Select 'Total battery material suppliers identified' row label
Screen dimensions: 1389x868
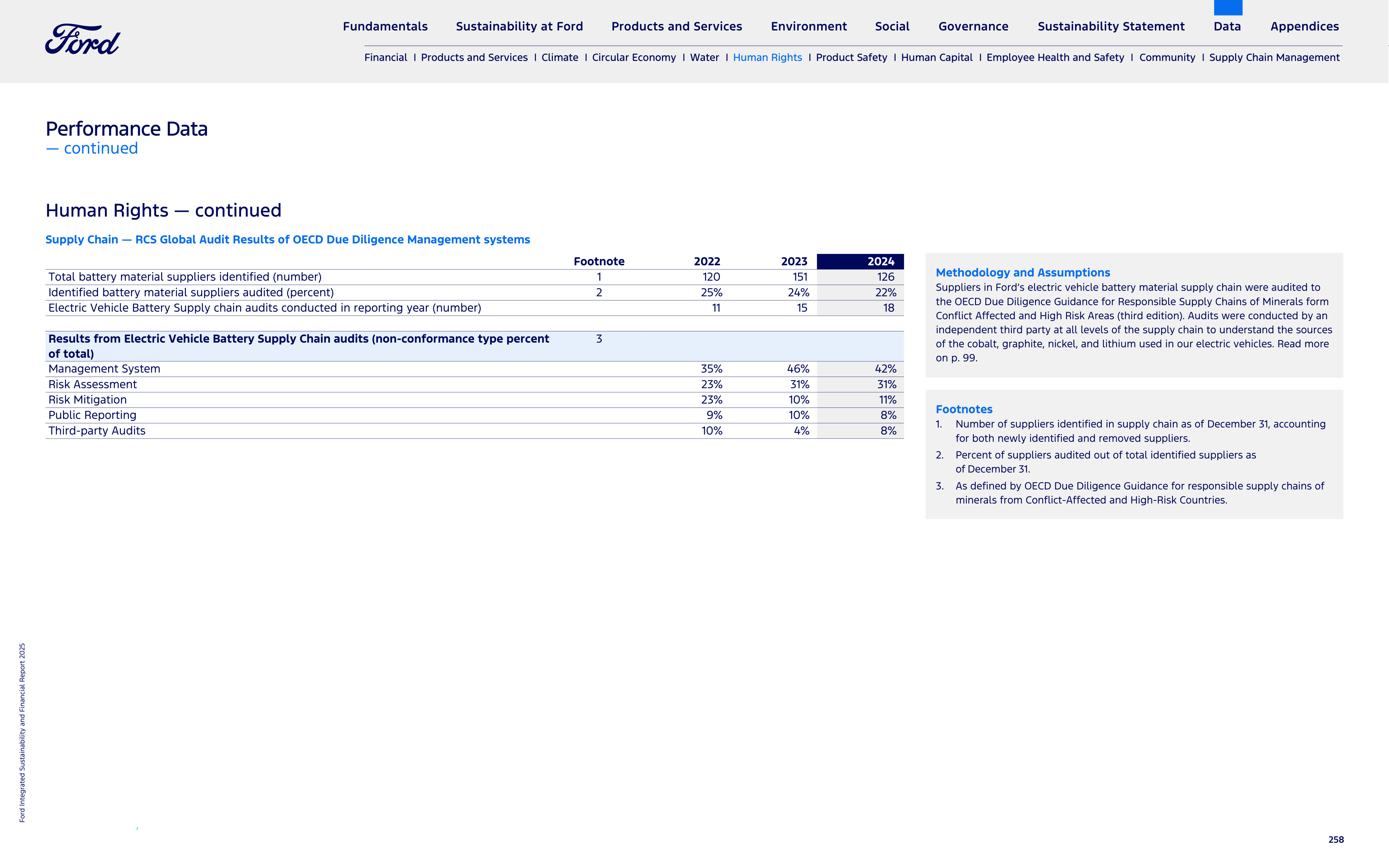pyautogui.click(x=185, y=277)
